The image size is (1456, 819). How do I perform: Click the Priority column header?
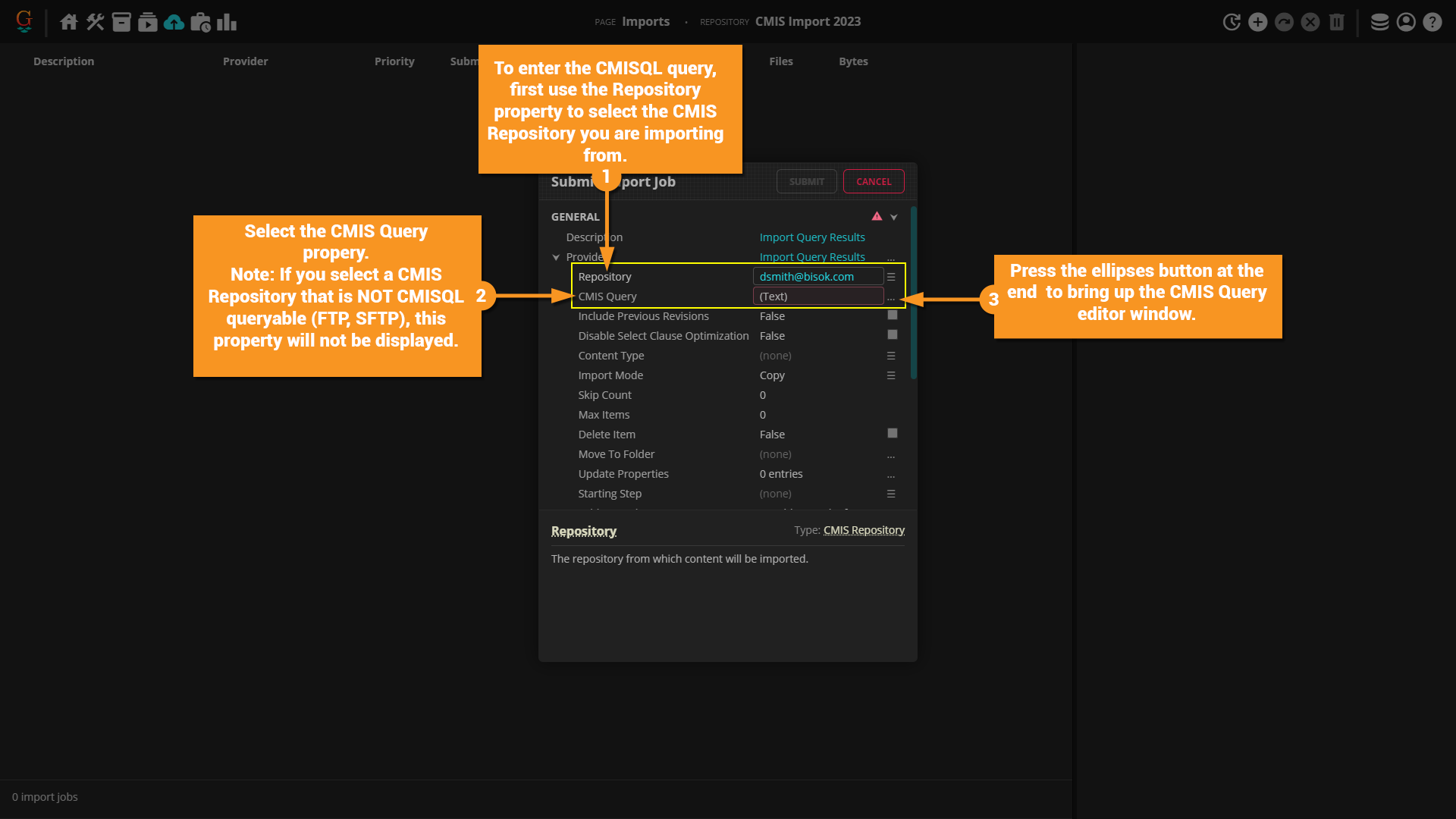(x=394, y=61)
